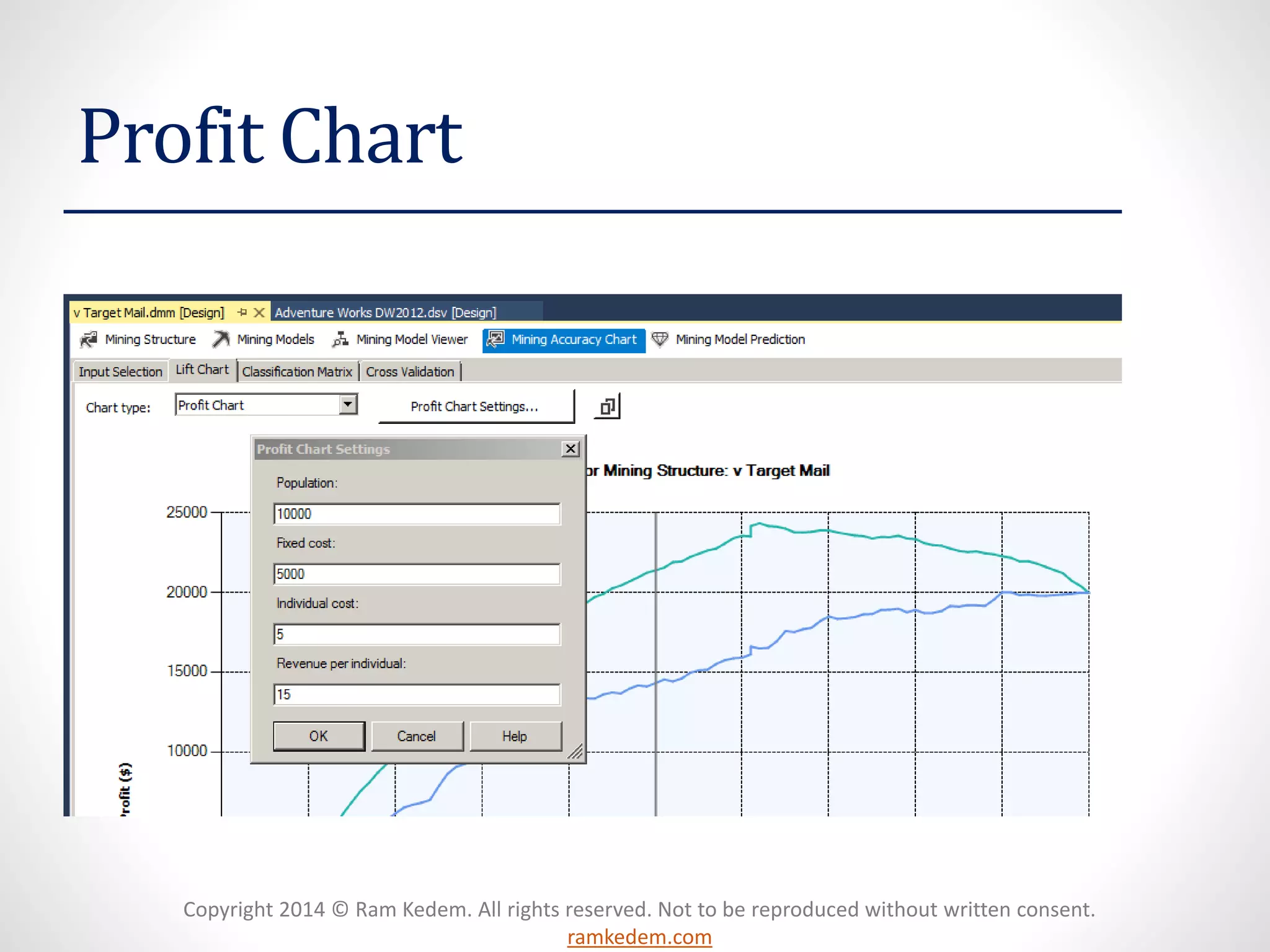Close the v Target Mail.dmm tab
The image size is (1270, 952).
pyautogui.click(x=259, y=312)
